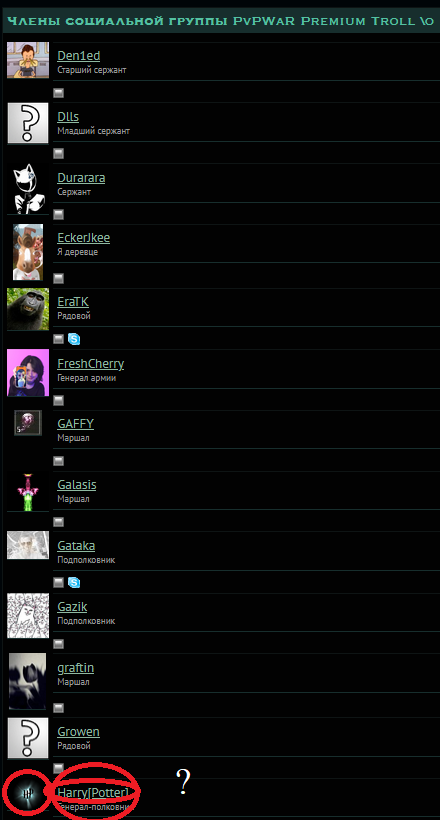The image size is (440, 820).
Task: Click Dlls question-mark default avatar
Action: click(28, 123)
